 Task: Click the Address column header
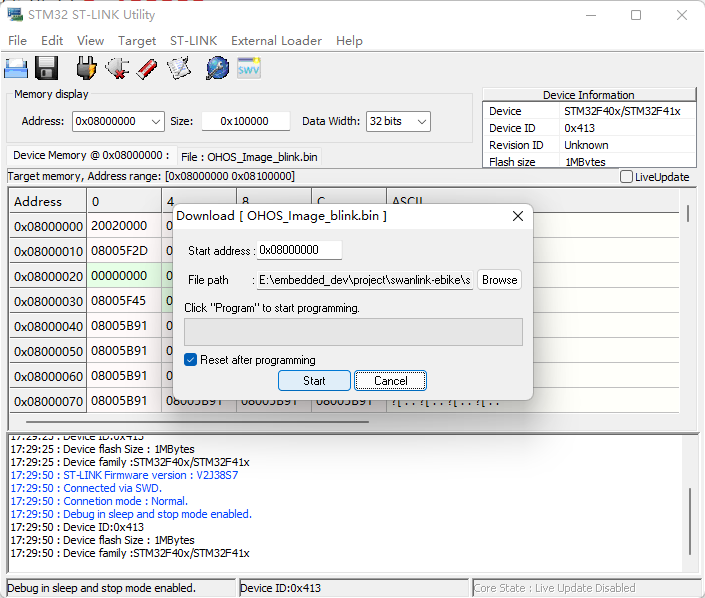click(x=48, y=201)
